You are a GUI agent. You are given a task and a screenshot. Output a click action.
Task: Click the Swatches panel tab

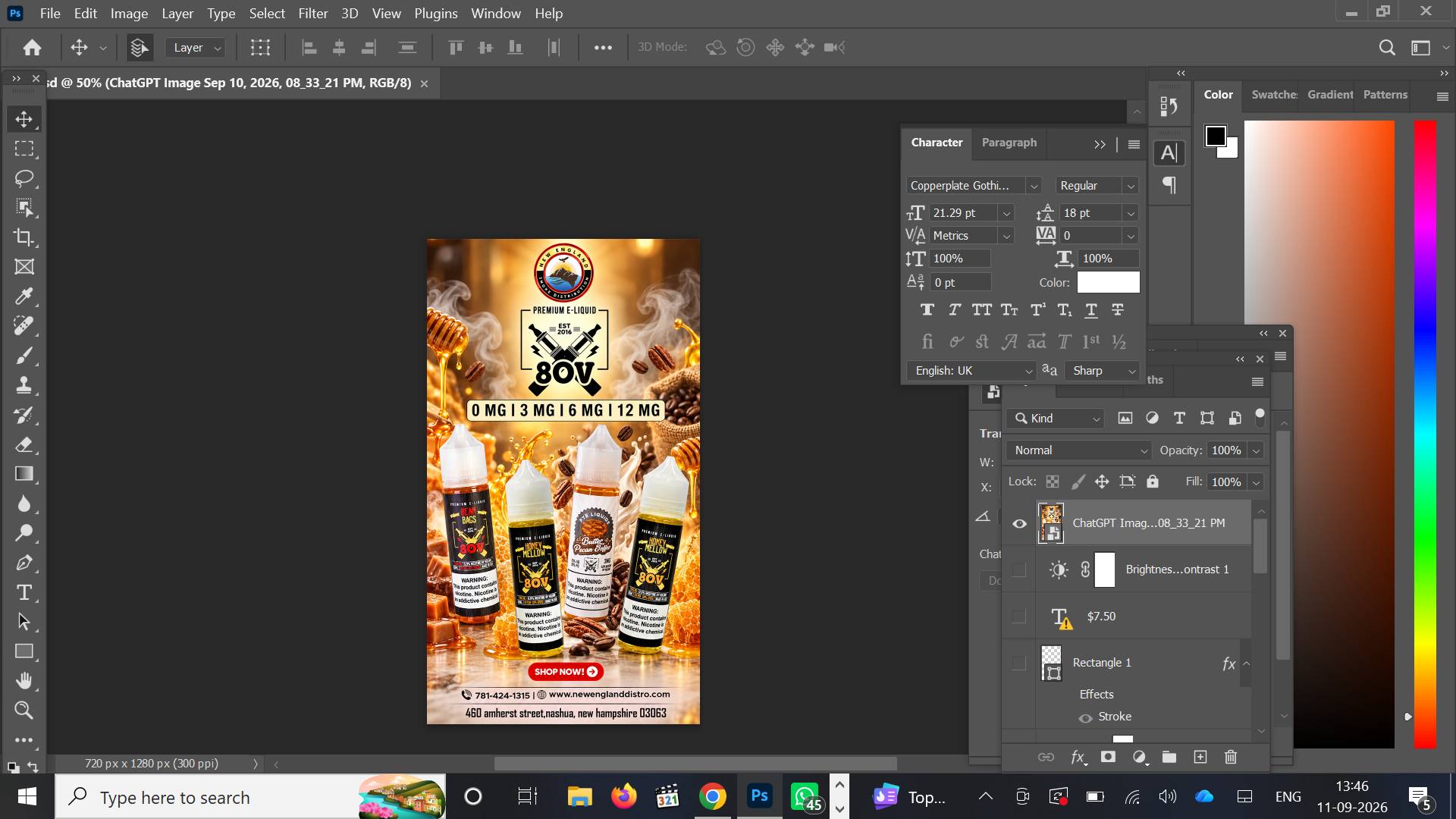[x=1273, y=95]
